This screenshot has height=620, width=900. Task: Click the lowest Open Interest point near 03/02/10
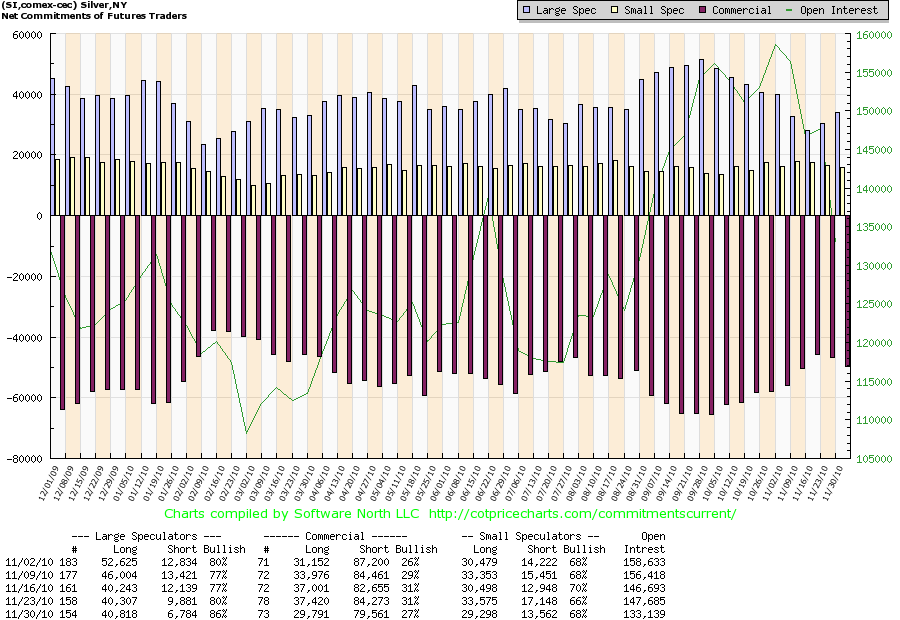247,433
